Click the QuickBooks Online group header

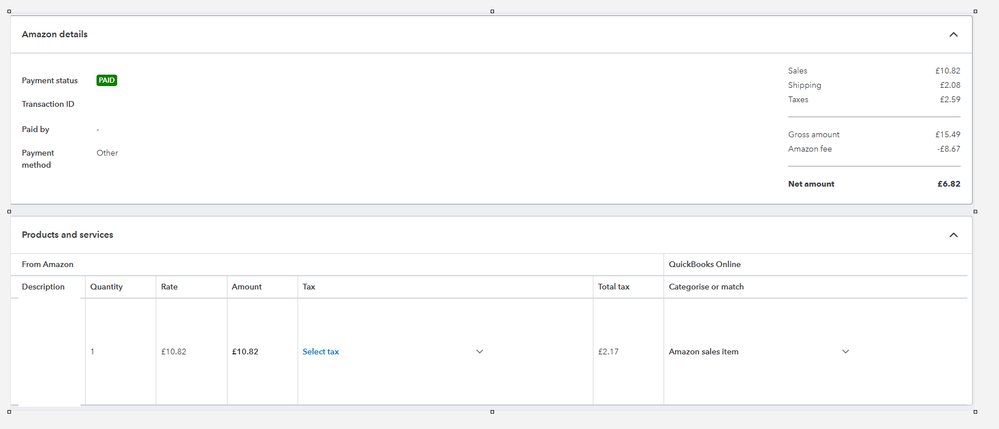[x=705, y=264]
